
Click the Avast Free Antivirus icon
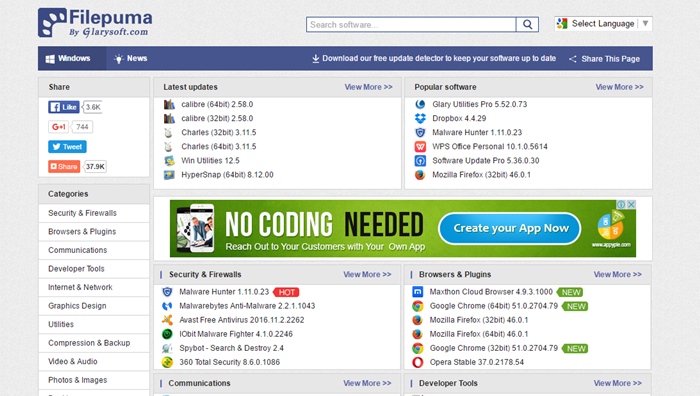tap(167, 320)
